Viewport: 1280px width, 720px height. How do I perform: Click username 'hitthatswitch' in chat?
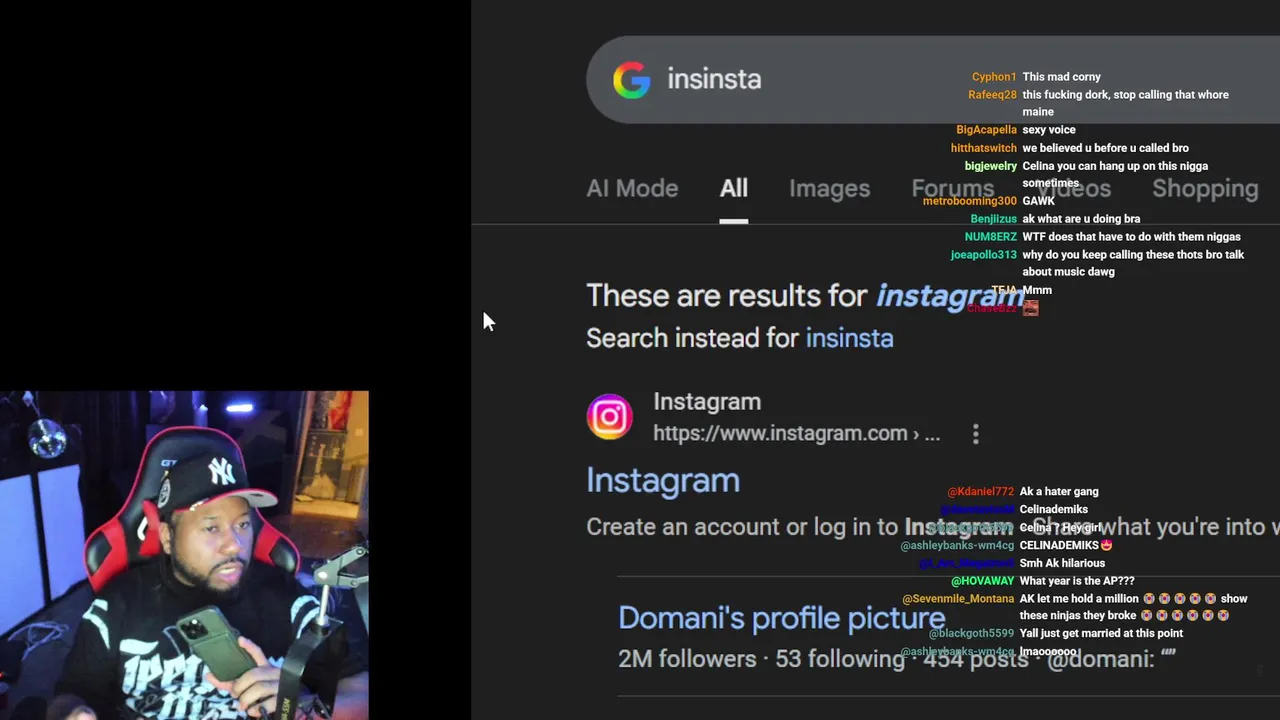tap(984, 148)
